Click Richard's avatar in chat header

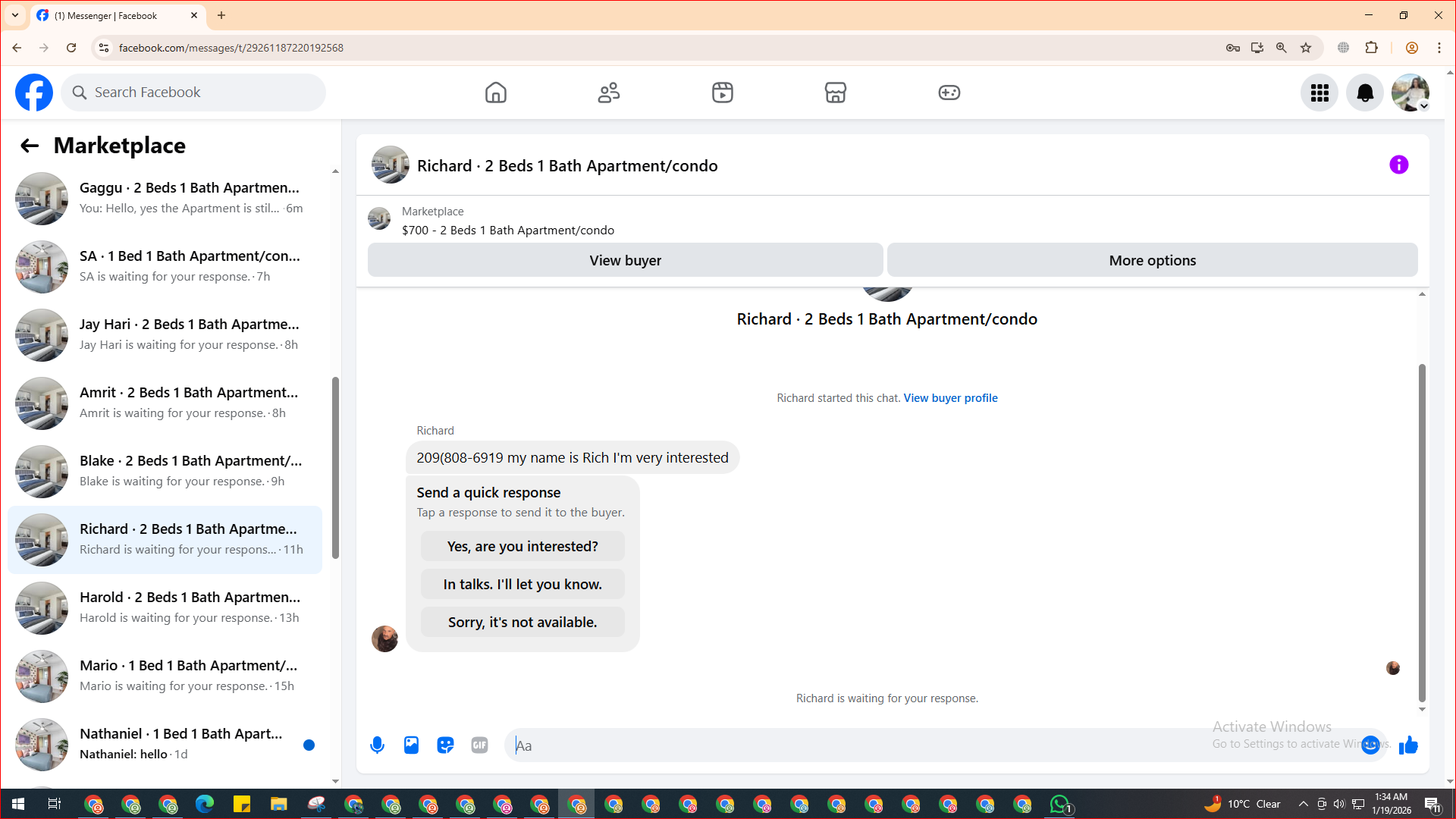coord(391,165)
